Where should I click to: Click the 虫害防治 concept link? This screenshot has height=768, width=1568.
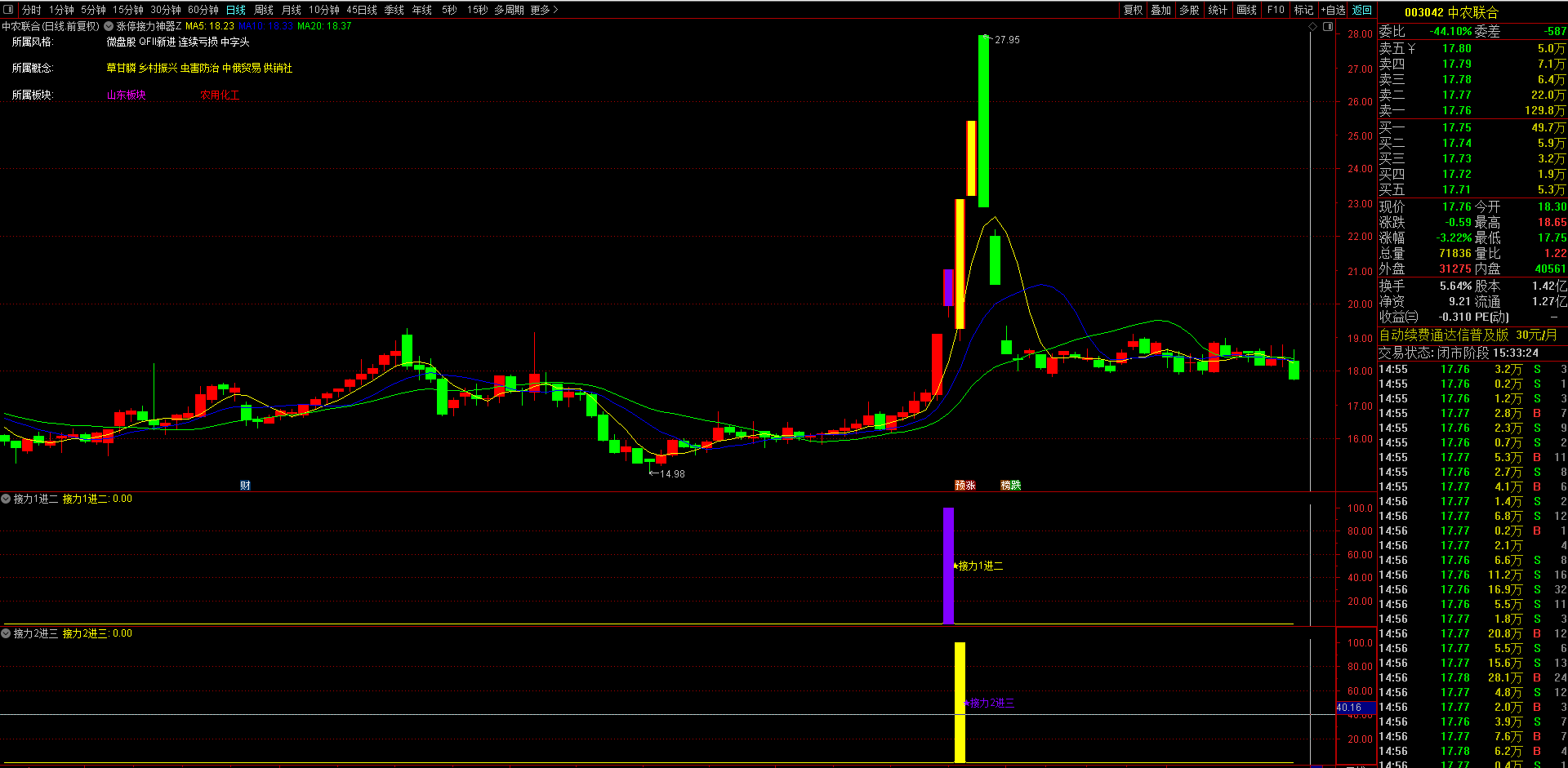[x=200, y=68]
